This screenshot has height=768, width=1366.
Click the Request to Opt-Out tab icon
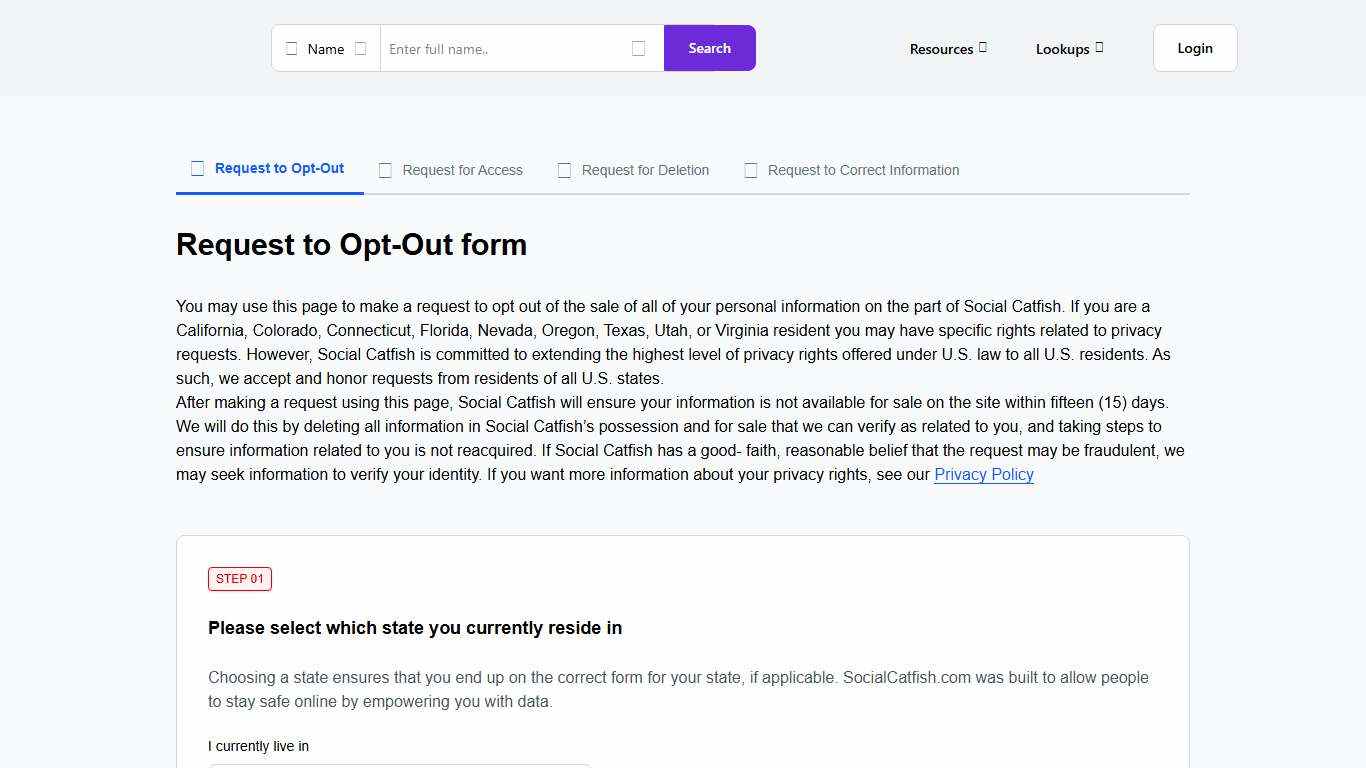point(197,168)
